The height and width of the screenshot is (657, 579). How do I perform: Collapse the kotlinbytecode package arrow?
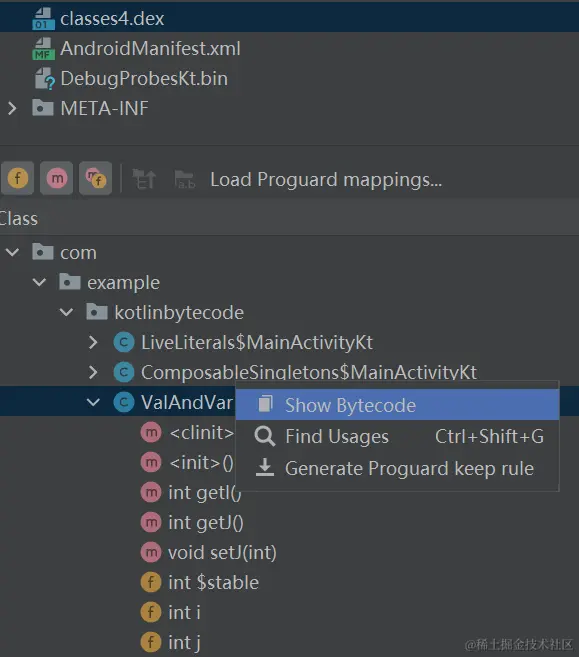pos(66,312)
